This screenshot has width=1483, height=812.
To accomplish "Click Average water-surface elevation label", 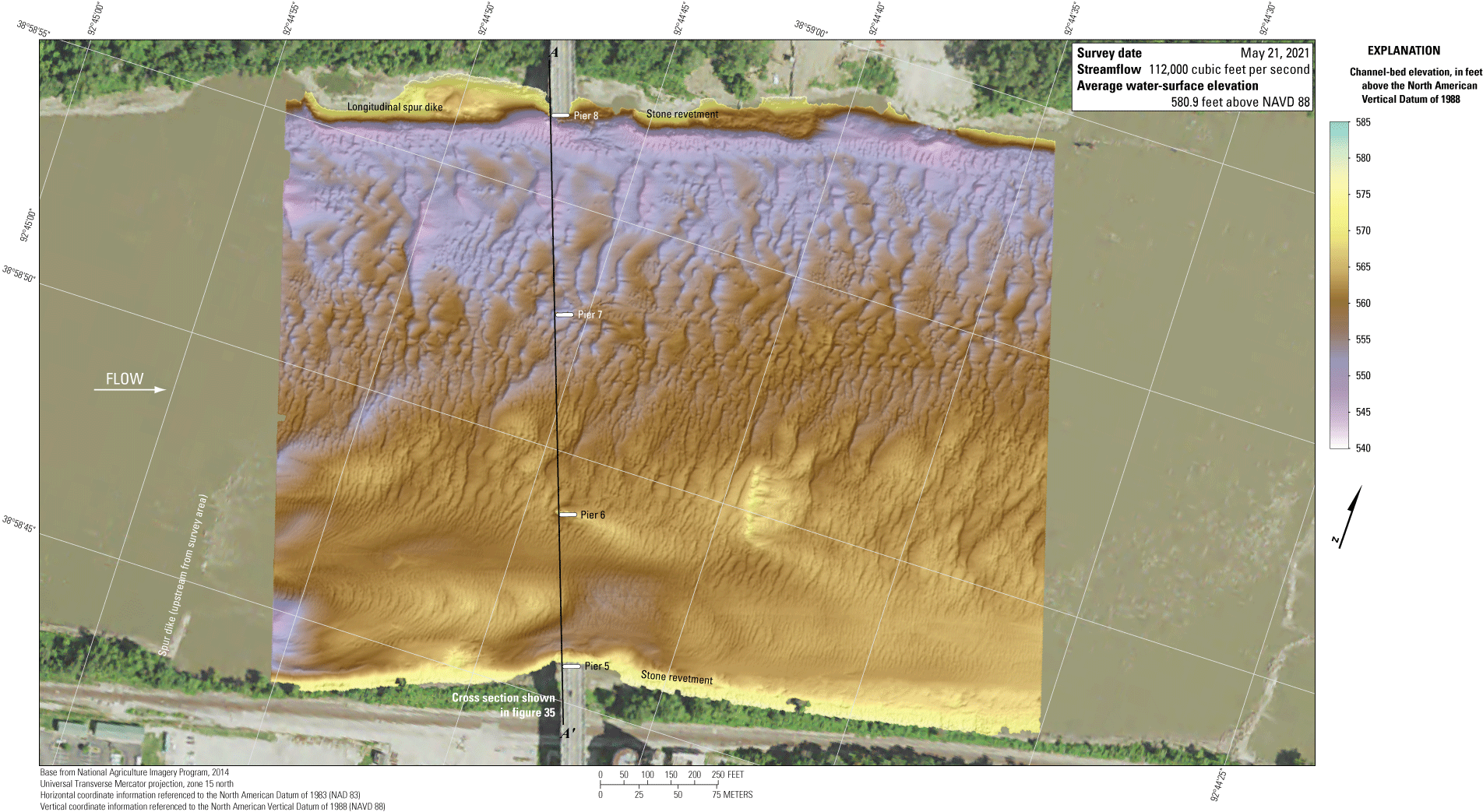I will click(1168, 86).
